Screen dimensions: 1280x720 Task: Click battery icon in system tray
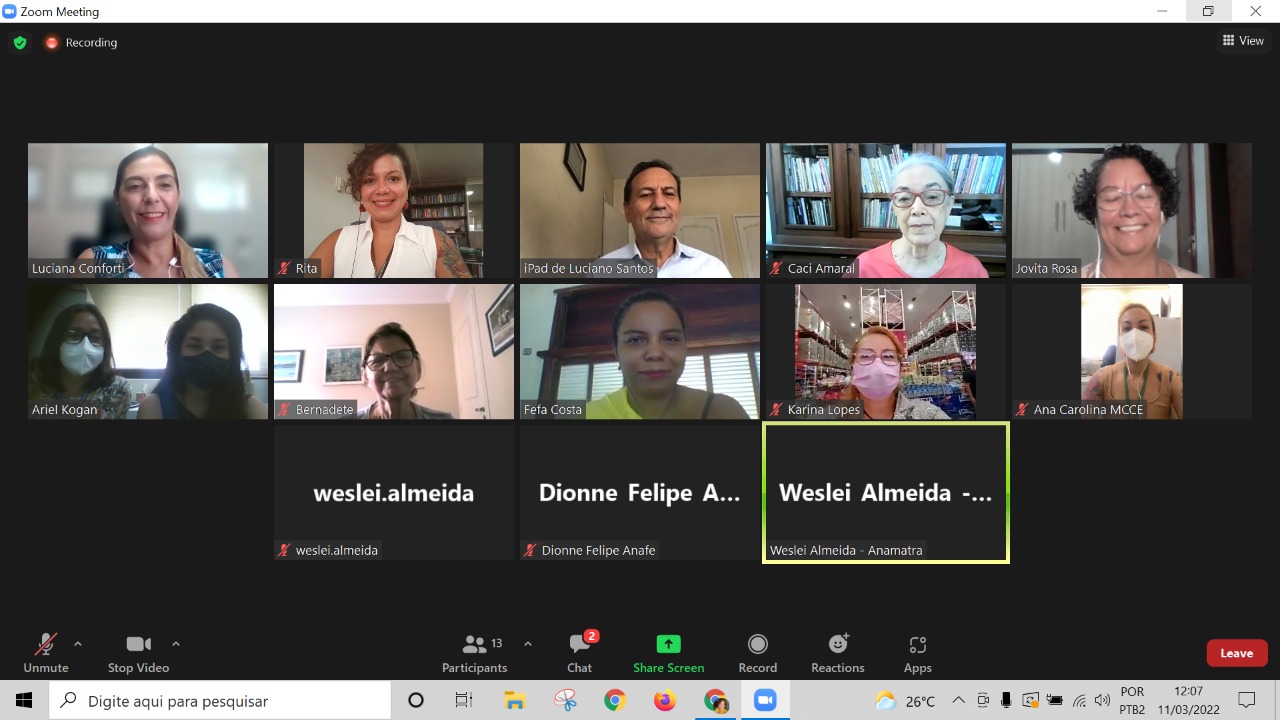point(1054,701)
